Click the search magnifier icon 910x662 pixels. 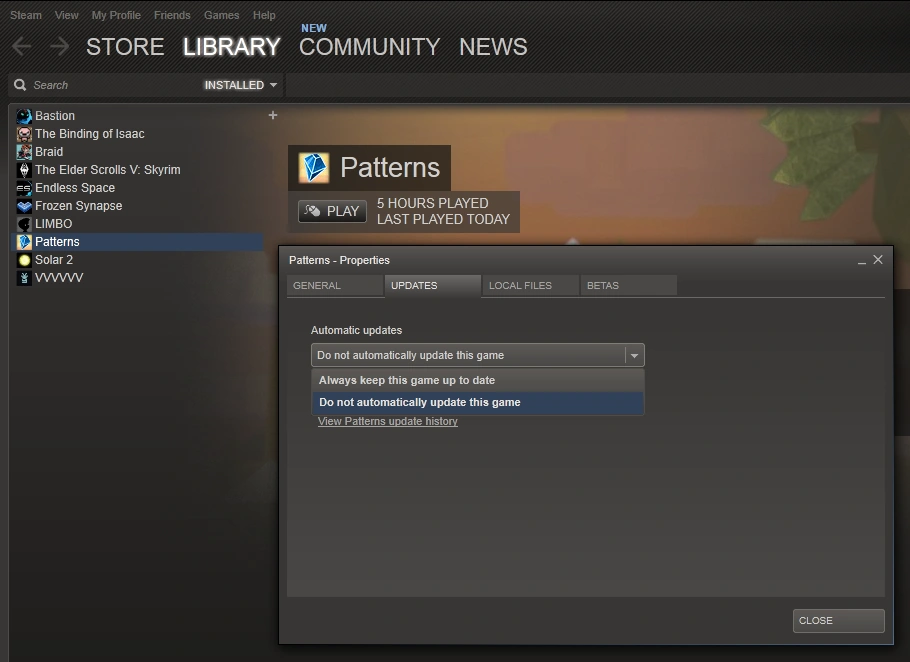pos(20,85)
